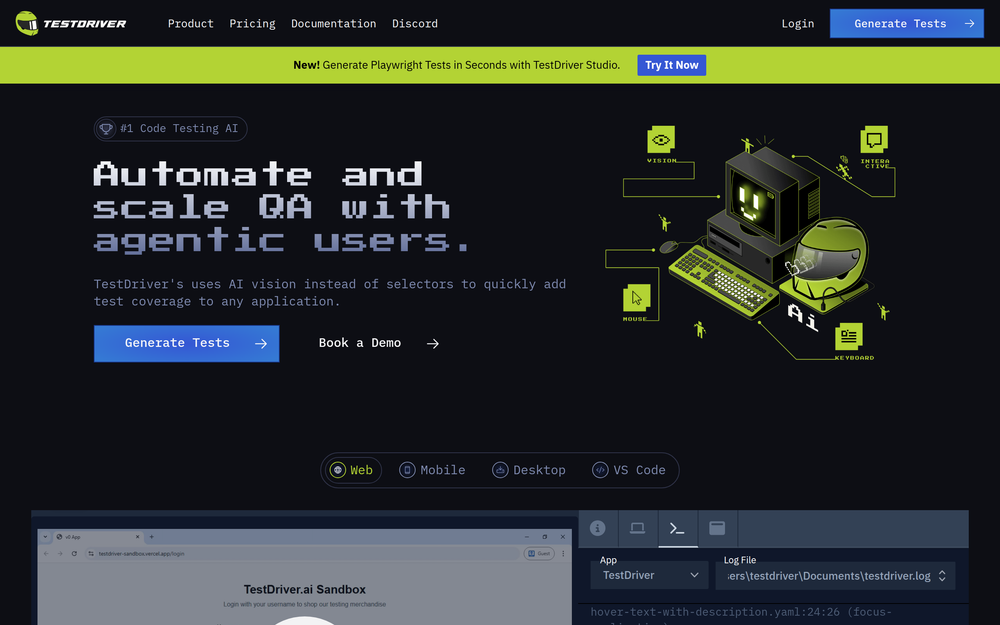Click the arrow inside hero Generate Tests button
This screenshot has width=1000, height=625.
[x=261, y=344]
